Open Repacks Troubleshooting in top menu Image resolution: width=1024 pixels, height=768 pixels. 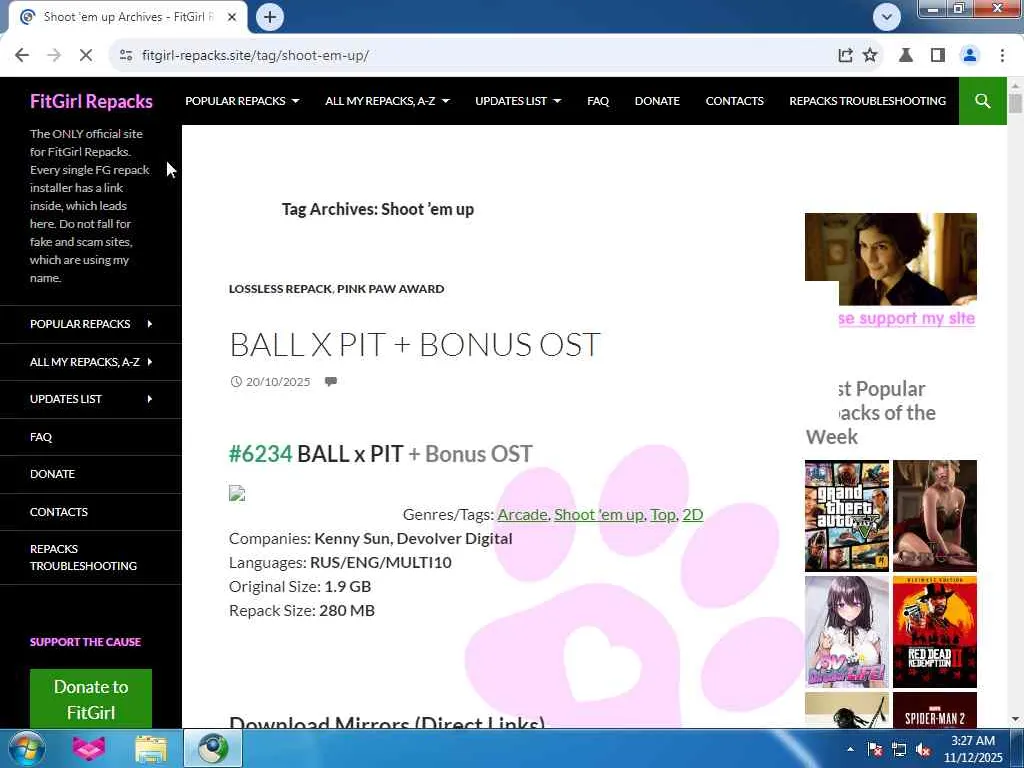point(867,101)
